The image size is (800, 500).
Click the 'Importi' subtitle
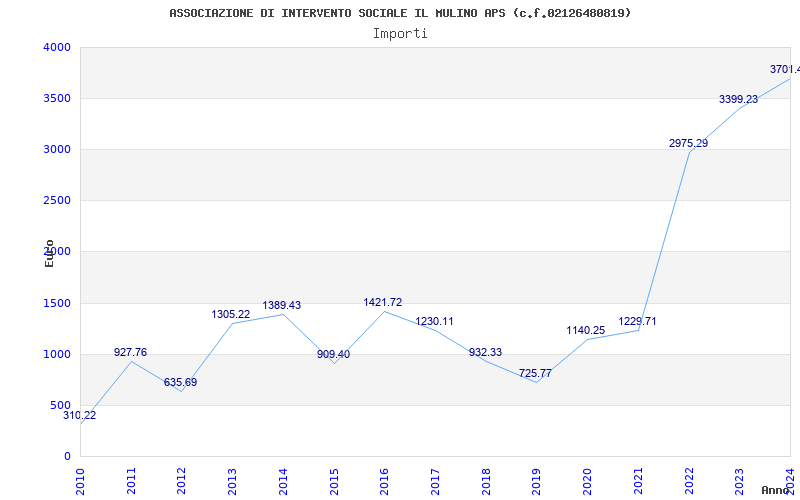(400, 34)
